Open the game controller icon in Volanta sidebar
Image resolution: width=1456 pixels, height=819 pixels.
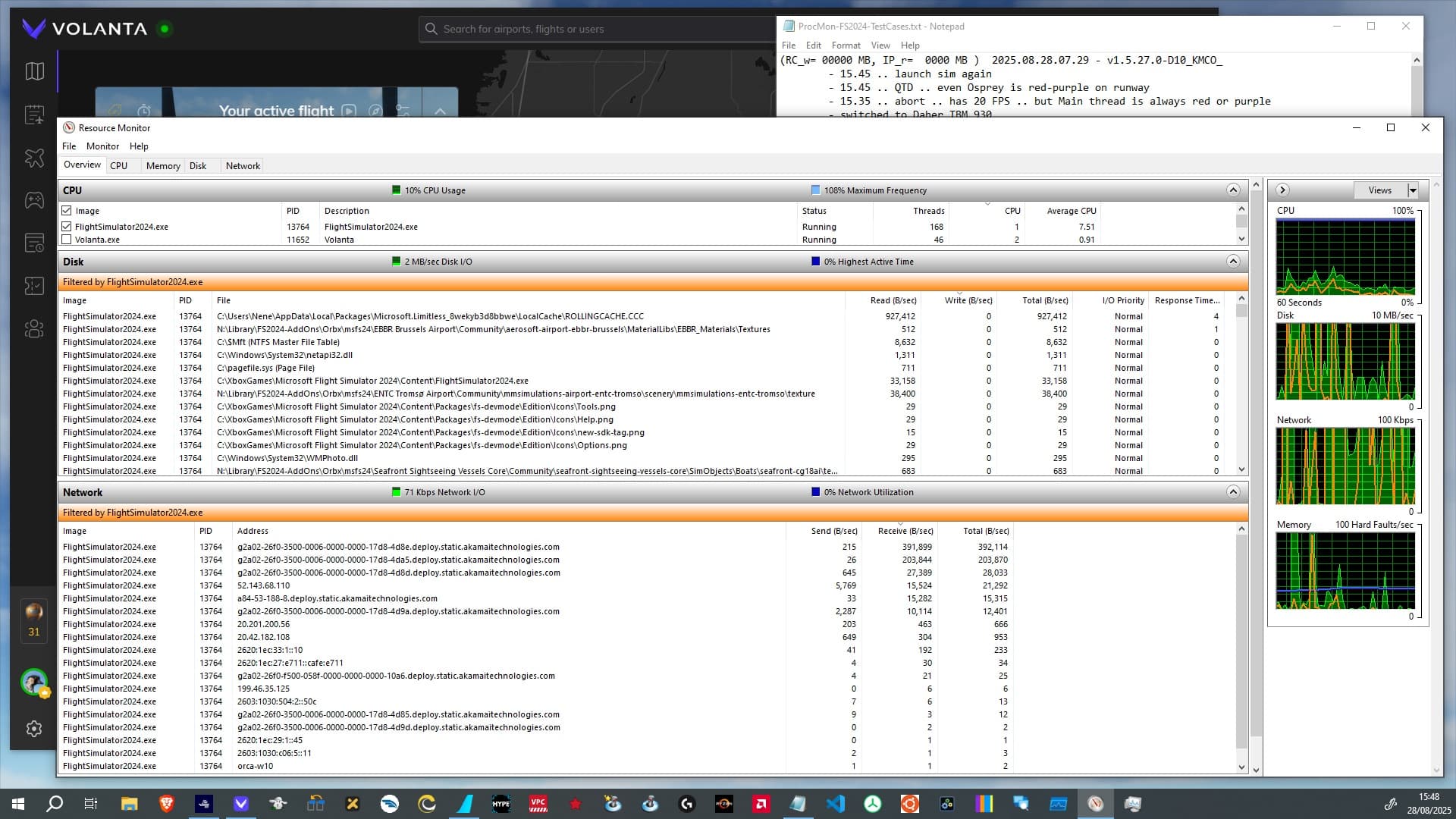coord(34,200)
